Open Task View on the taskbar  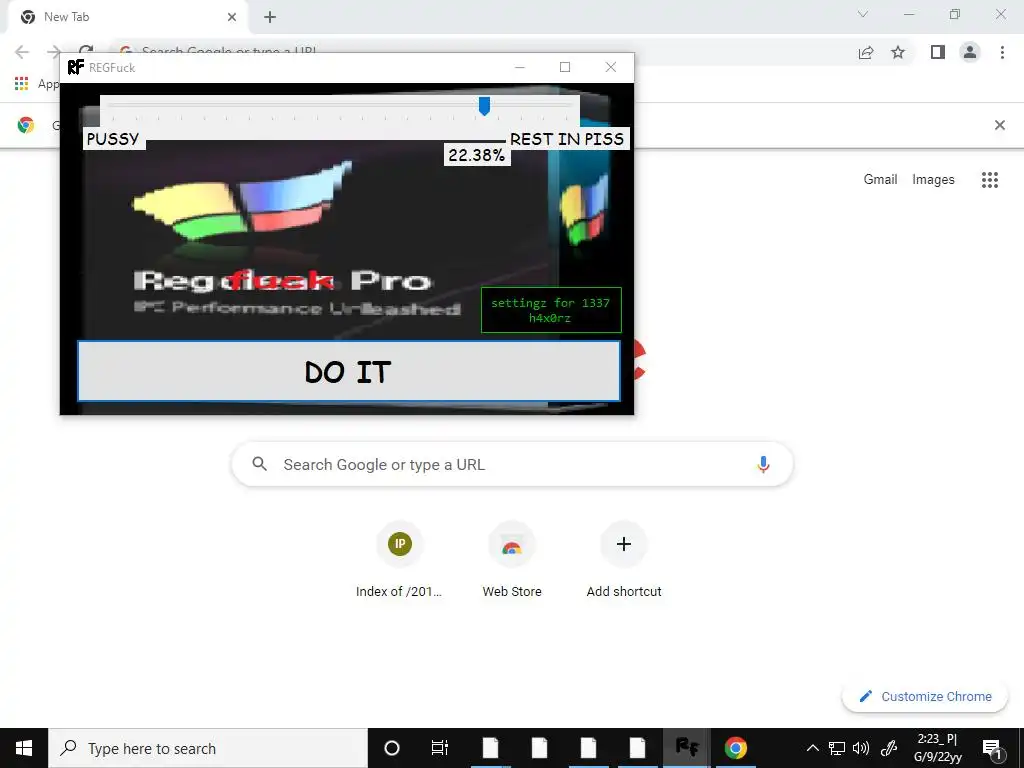point(440,748)
